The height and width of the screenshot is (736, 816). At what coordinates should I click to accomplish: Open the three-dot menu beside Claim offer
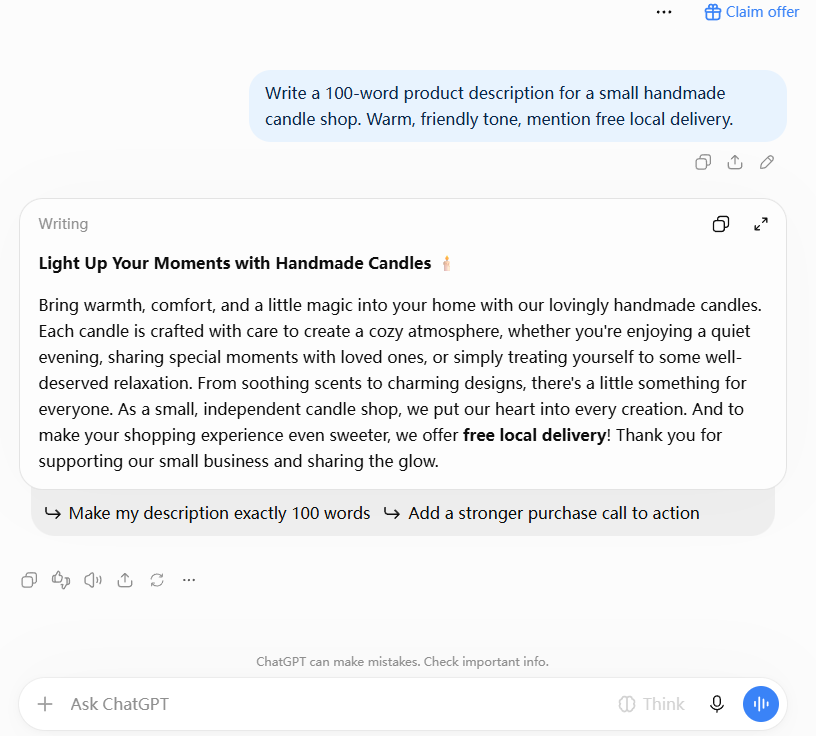point(664,12)
